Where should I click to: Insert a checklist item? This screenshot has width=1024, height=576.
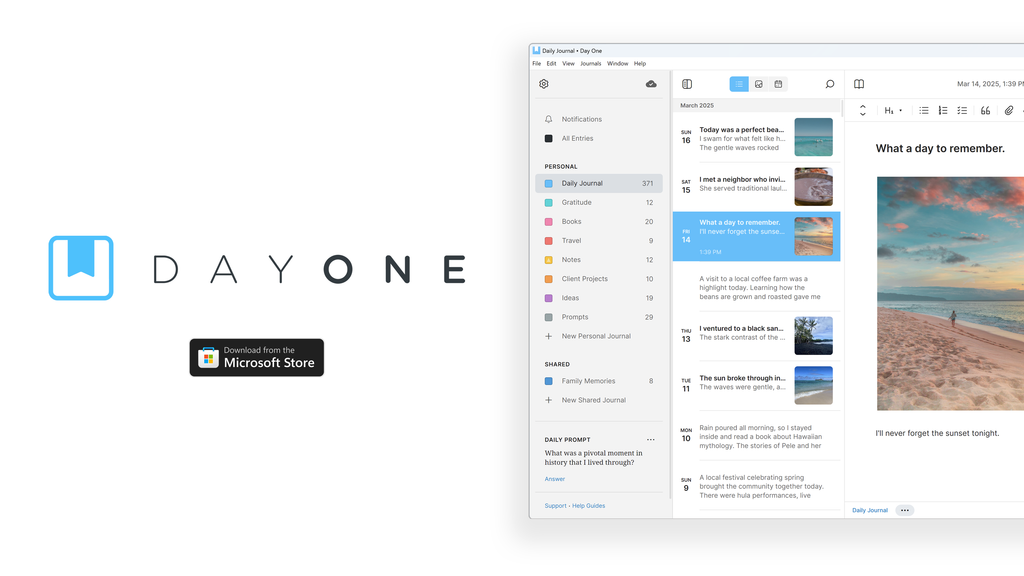tap(962, 111)
